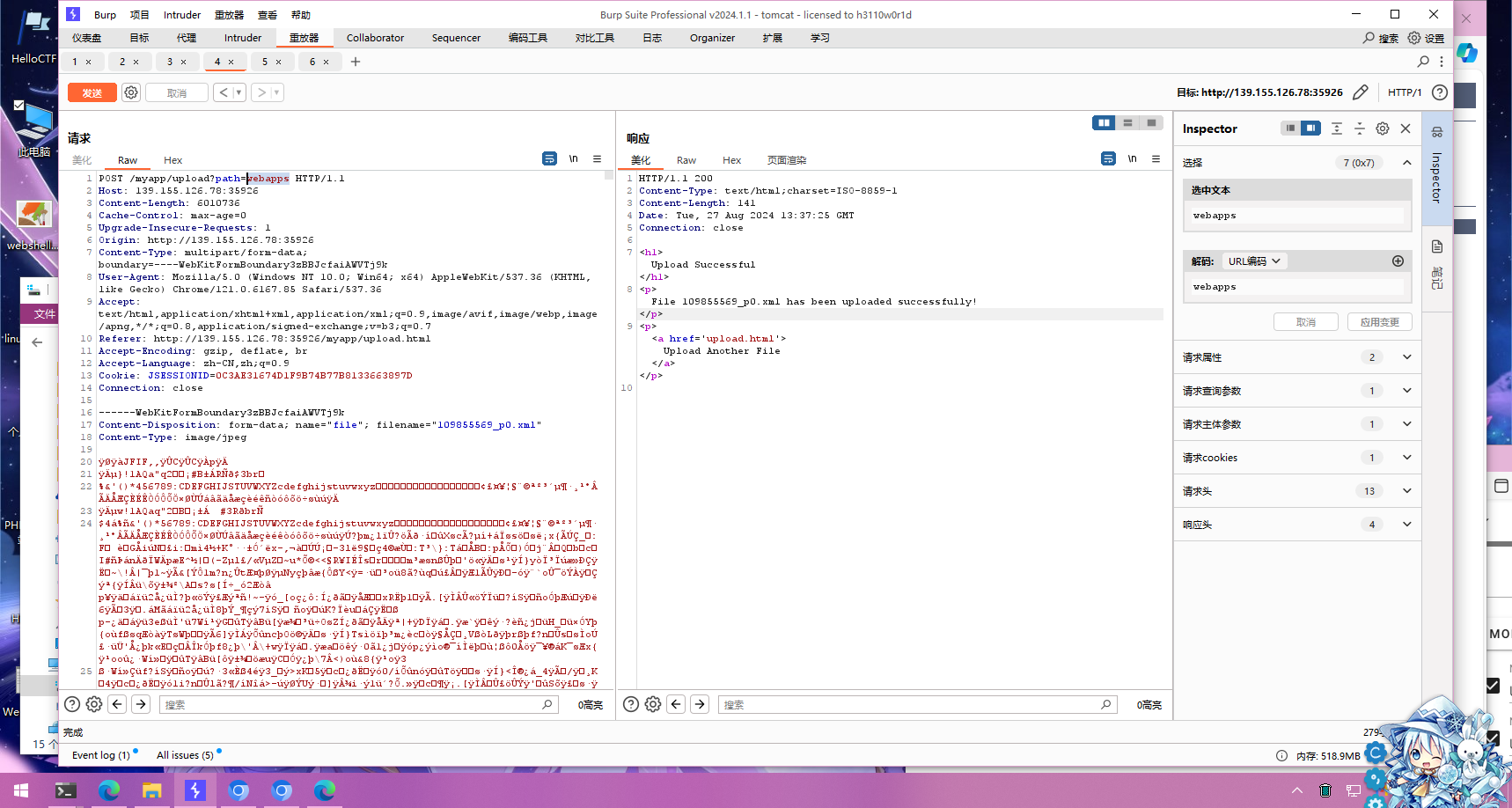Click the add decoding plus icon
Screen dimensions: 1512x808
(1398, 261)
